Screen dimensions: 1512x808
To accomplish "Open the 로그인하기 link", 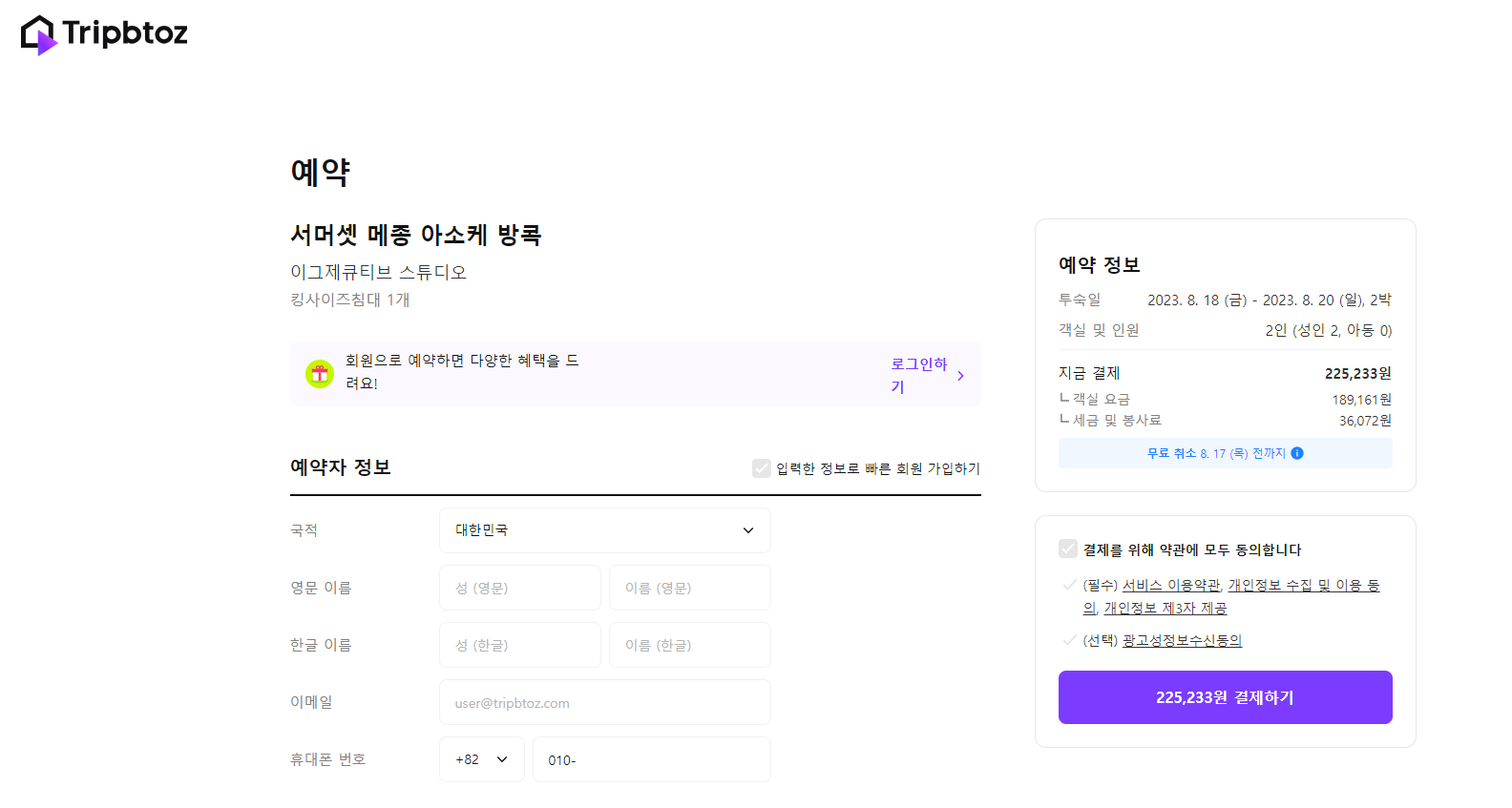I will point(918,375).
